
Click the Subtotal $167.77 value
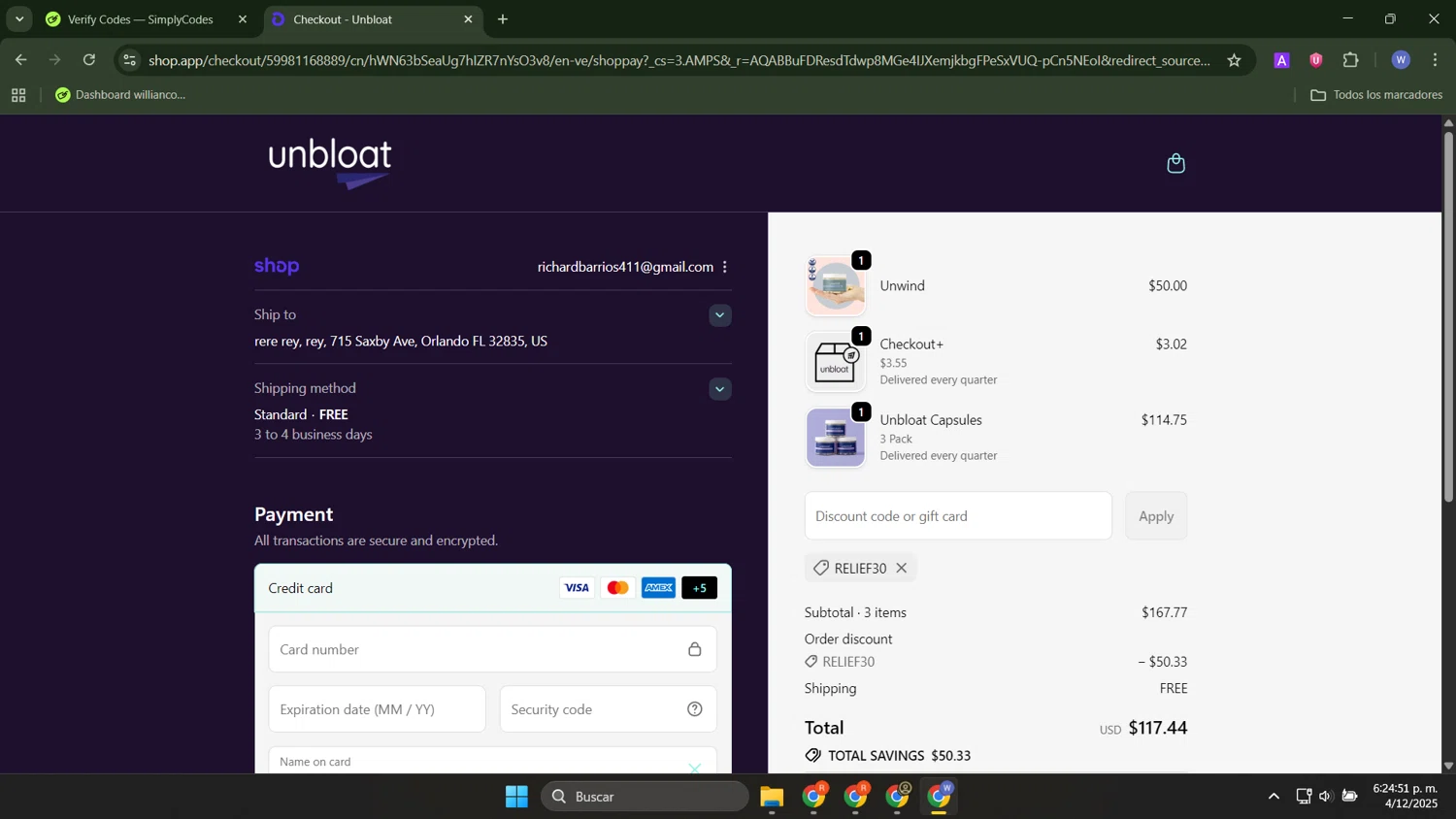(1164, 613)
